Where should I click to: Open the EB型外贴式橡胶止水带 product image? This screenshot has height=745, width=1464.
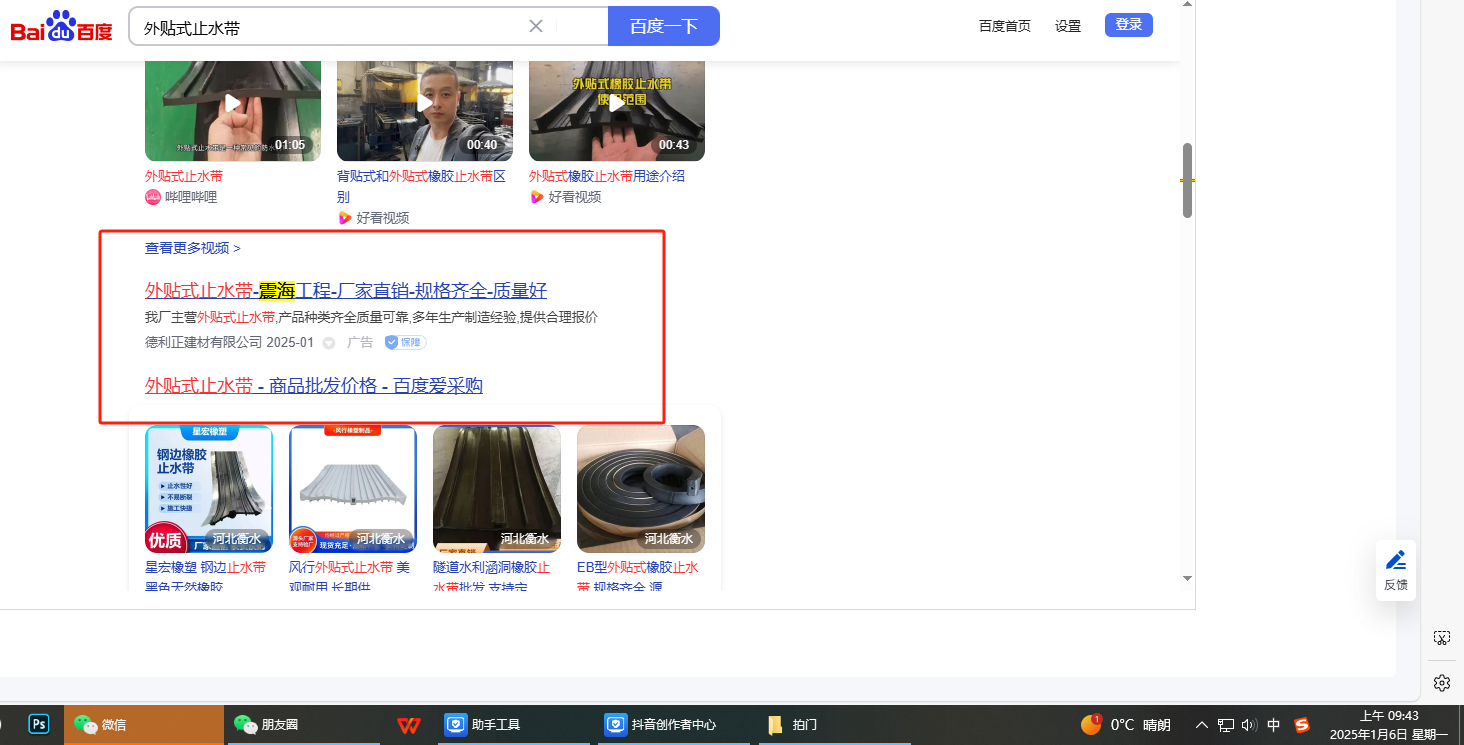641,489
